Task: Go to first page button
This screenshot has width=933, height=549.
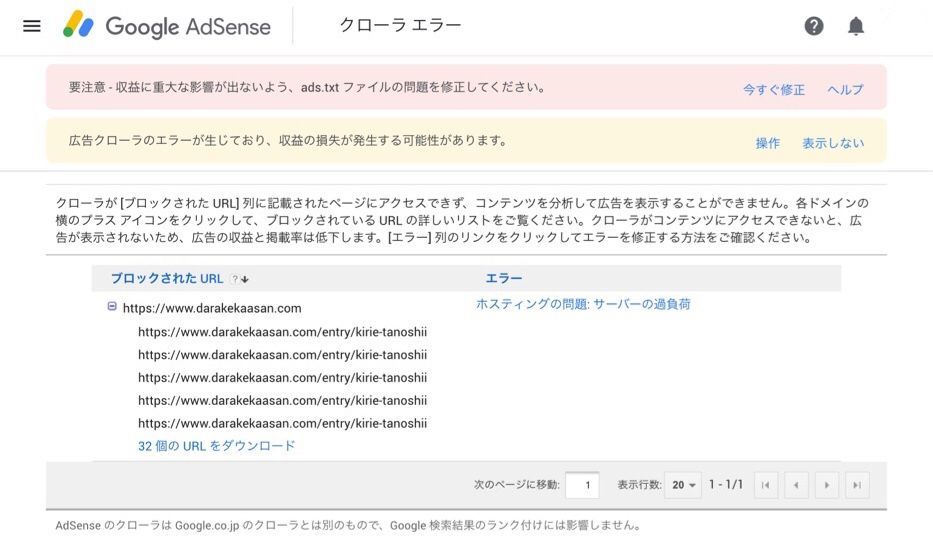Action: [x=766, y=485]
